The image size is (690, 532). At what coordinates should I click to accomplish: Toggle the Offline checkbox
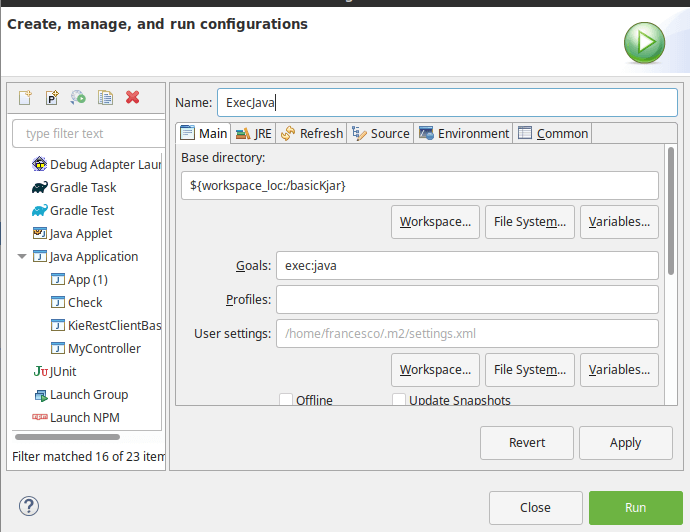pyautogui.click(x=286, y=400)
